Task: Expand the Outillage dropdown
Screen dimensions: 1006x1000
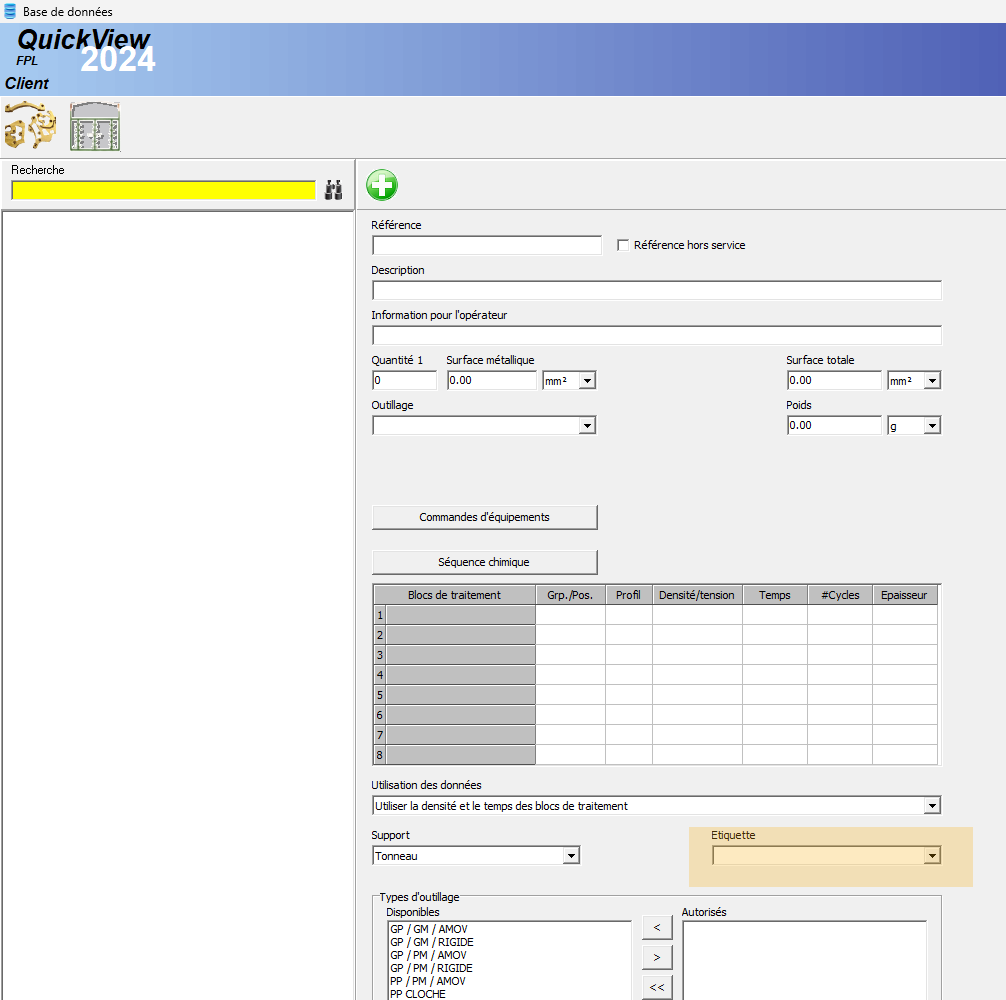Action: (x=587, y=426)
